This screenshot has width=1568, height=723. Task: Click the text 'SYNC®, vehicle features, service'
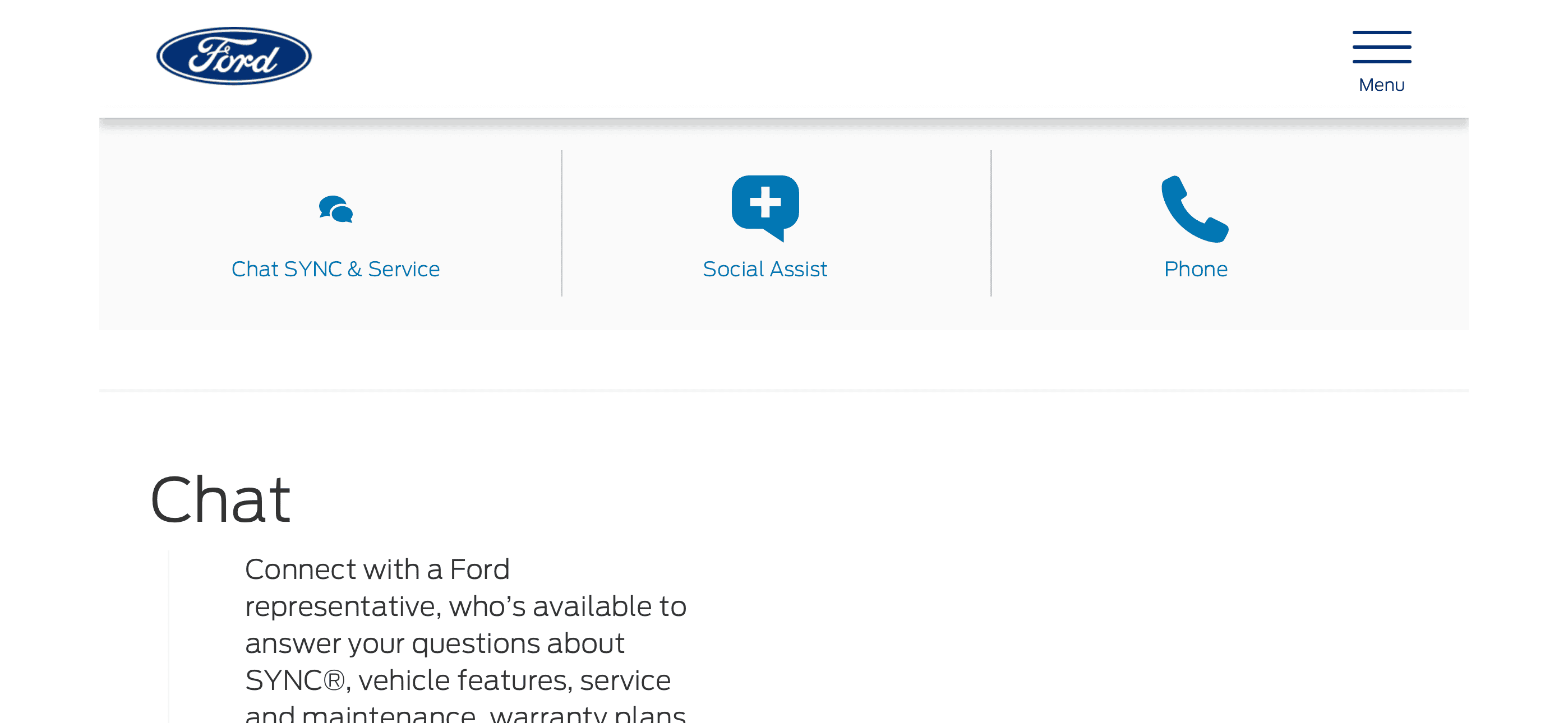(x=458, y=680)
